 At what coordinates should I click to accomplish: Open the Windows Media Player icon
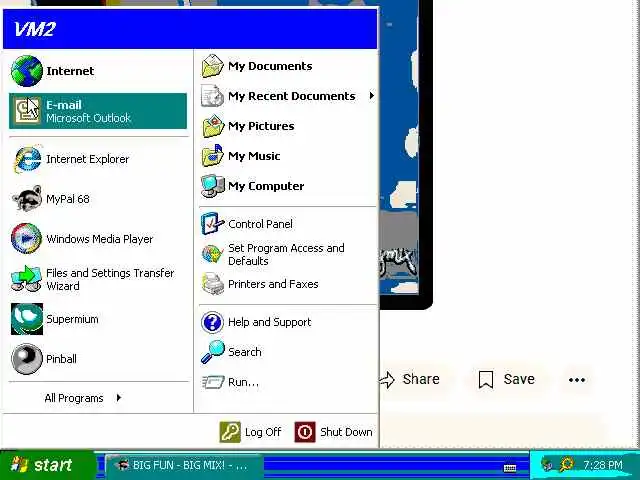click(x=27, y=239)
